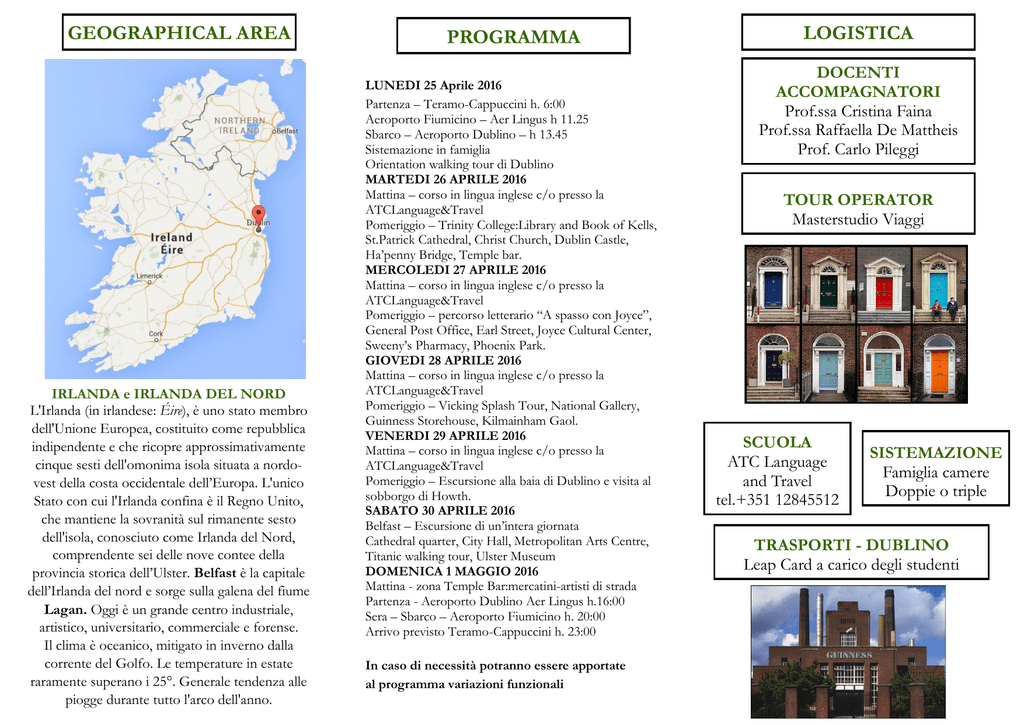1024x725 pixels.
Task: Click the LOGISTICA heading box
Action: coord(858,32)
